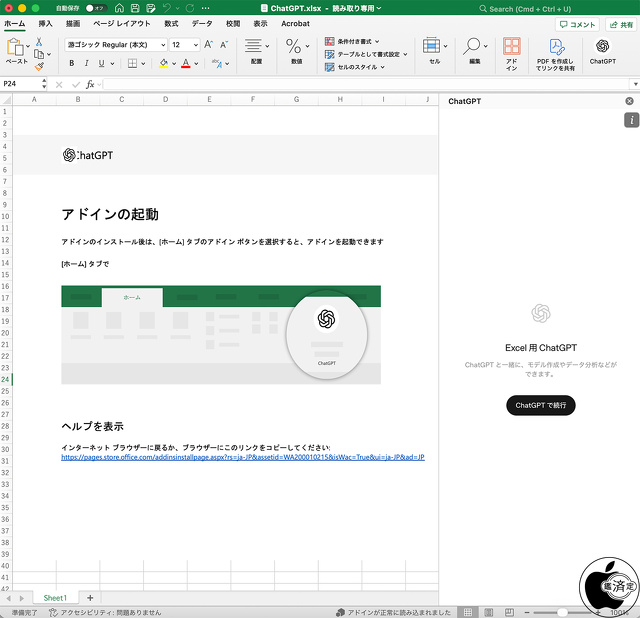The image size is (640, 618).
Task: Apply the red font color
Action: [x=186, y=63]
